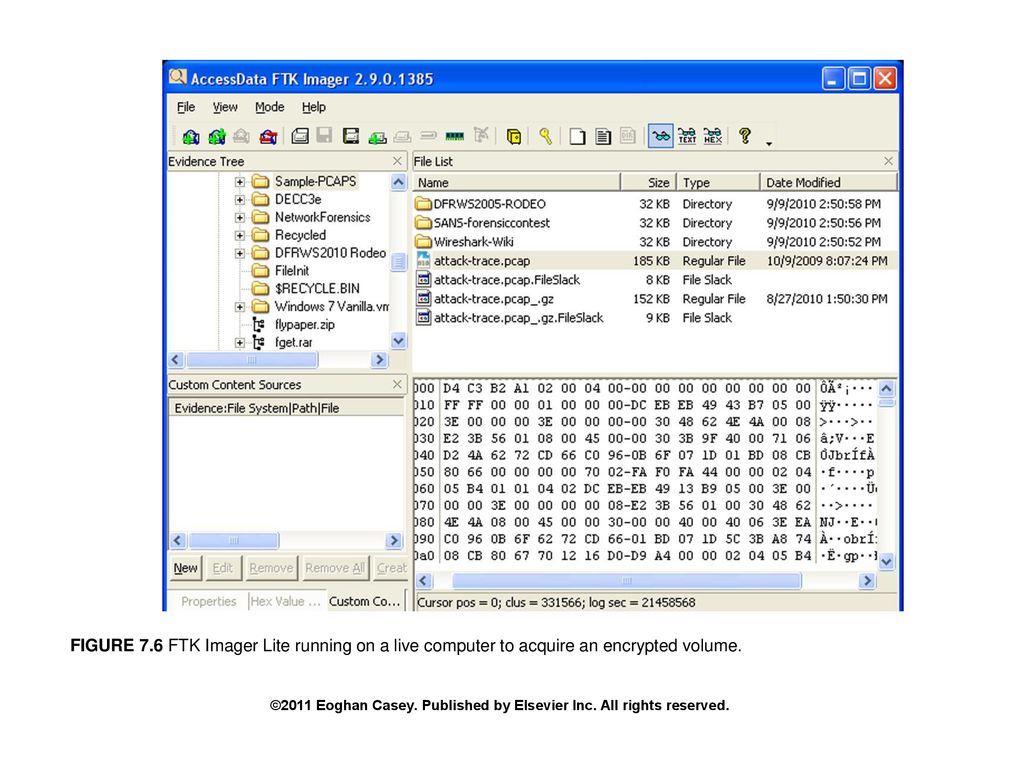This screenshot has height=768, width=1024.
Task: Toggle the TEXT view mode icon
Action: [x=687, y=136]
